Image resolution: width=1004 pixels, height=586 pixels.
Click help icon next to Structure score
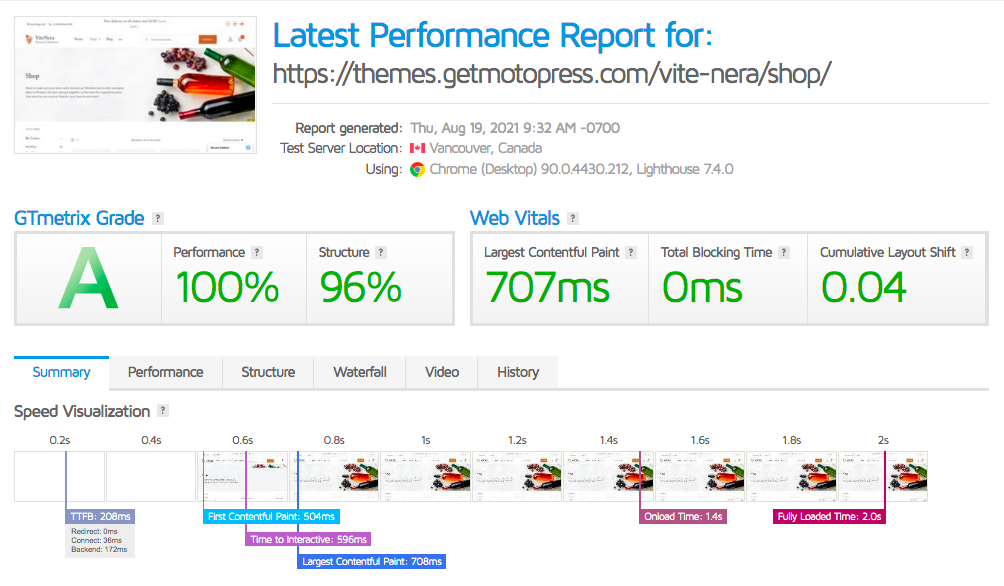(381, 253)
